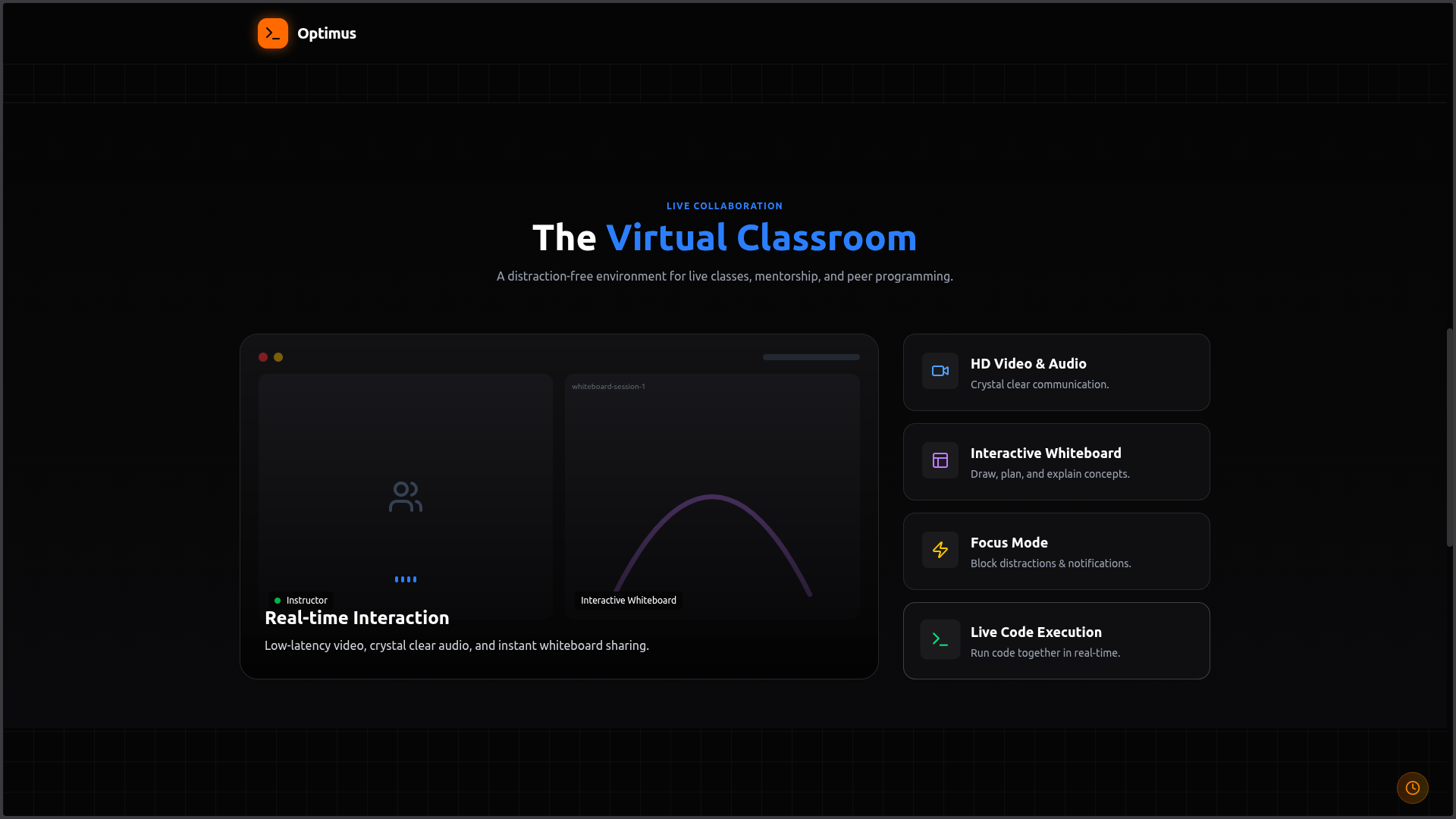The width and height of the screenshot is (1456, 819).
Task: Select the Focus Mode feature card
Action: (x=1056, y=551)
